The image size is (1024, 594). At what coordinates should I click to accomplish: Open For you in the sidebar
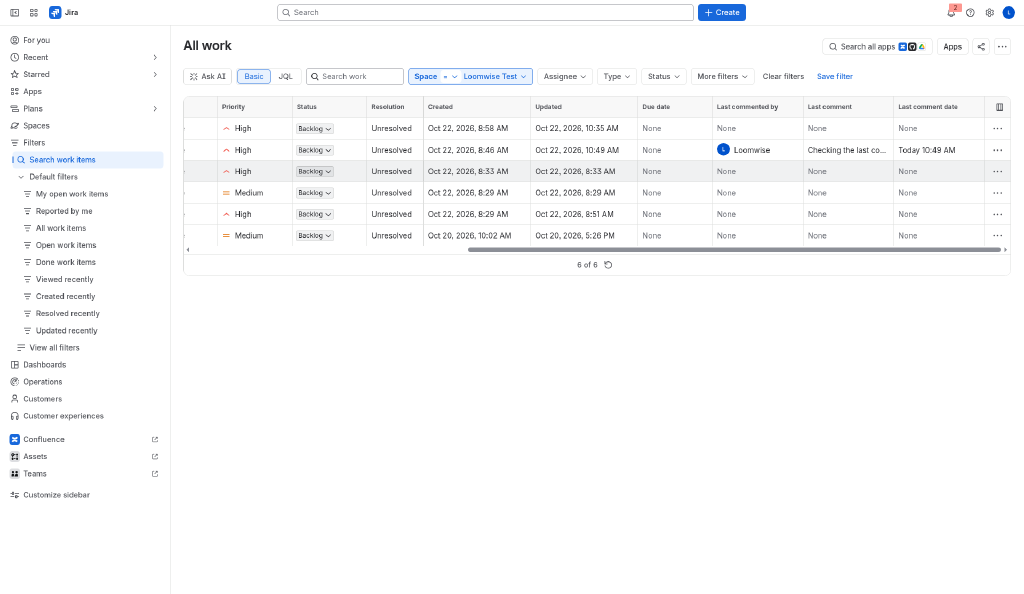pyautogui.click(x=85, y=40)
